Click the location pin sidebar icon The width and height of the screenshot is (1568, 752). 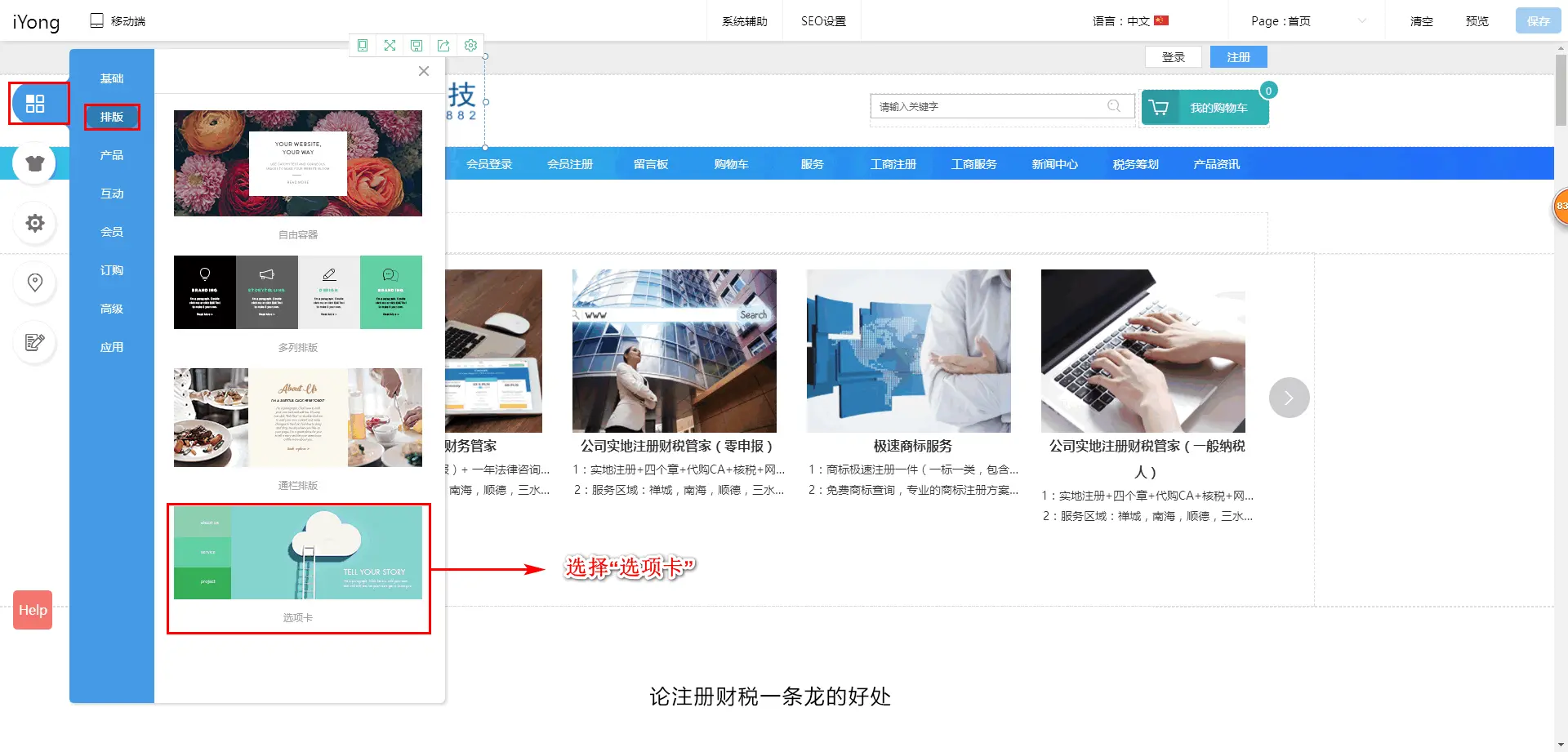[x=35, y=283]
